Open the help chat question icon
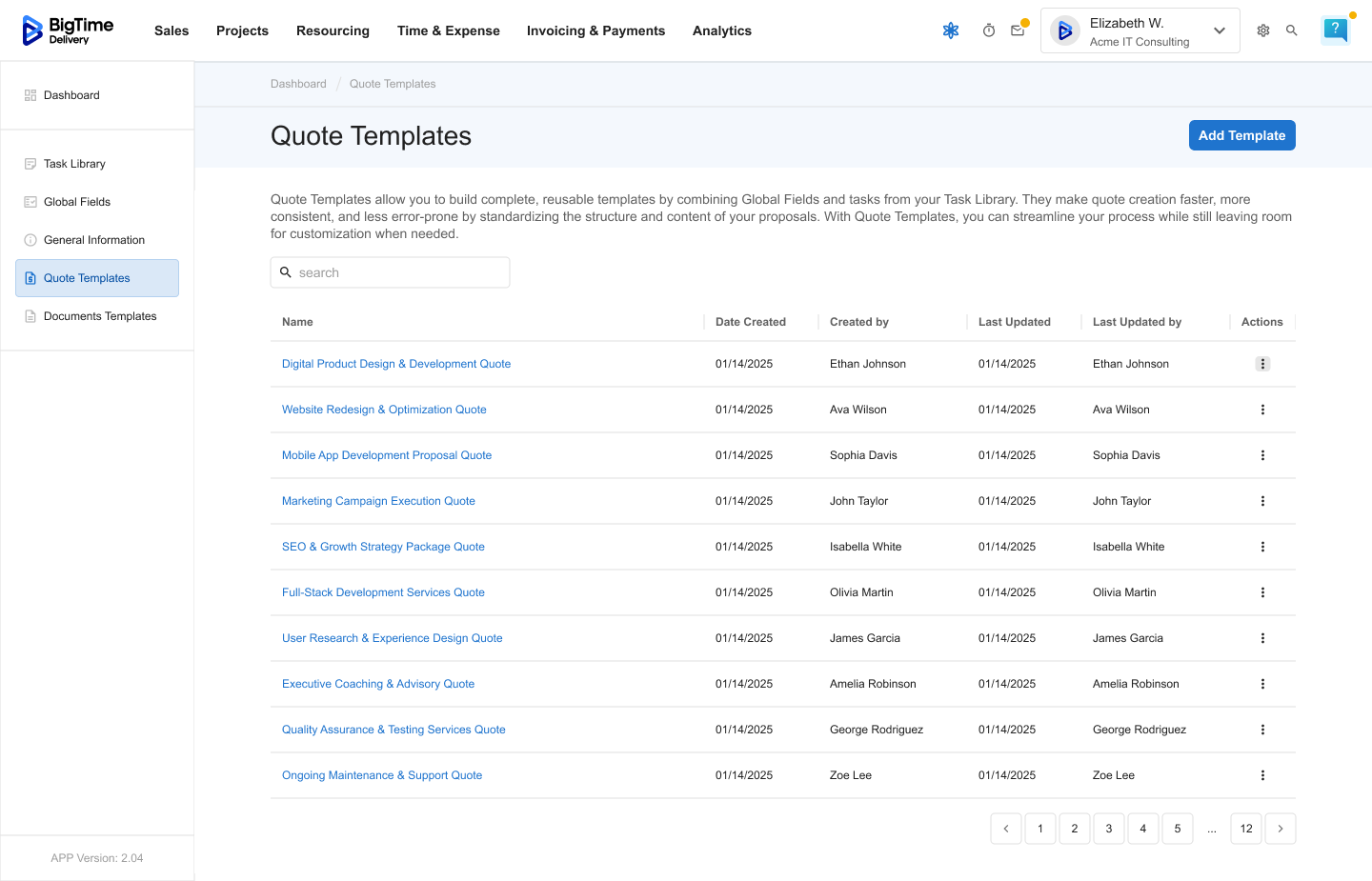 (1335, 30)
